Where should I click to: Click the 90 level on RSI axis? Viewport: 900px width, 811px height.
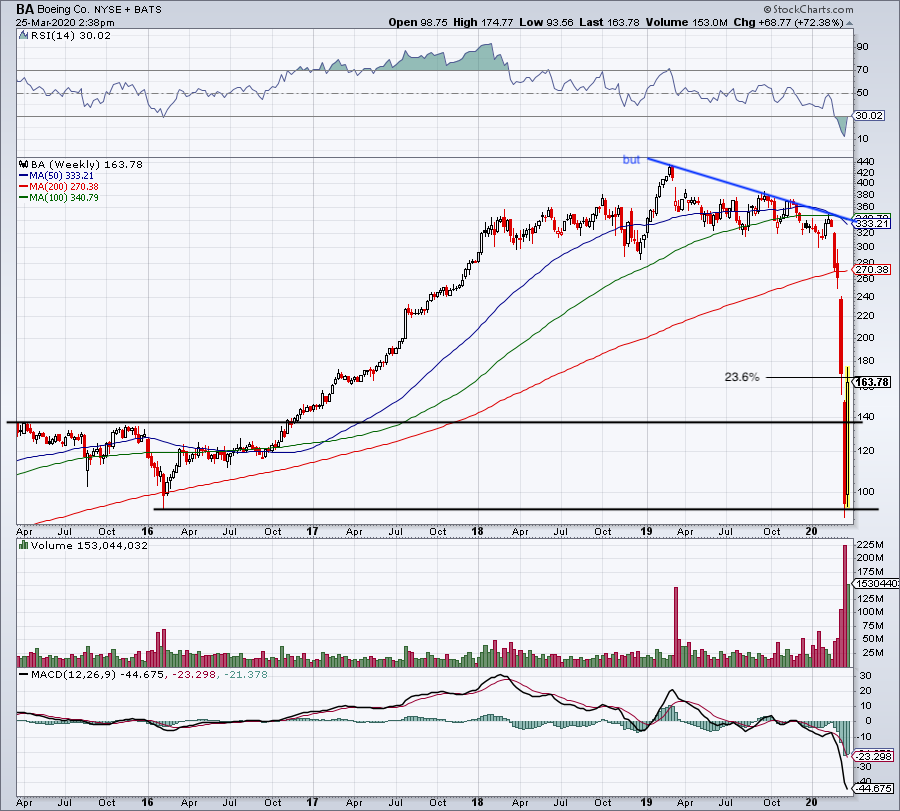(x=862, y=47)
